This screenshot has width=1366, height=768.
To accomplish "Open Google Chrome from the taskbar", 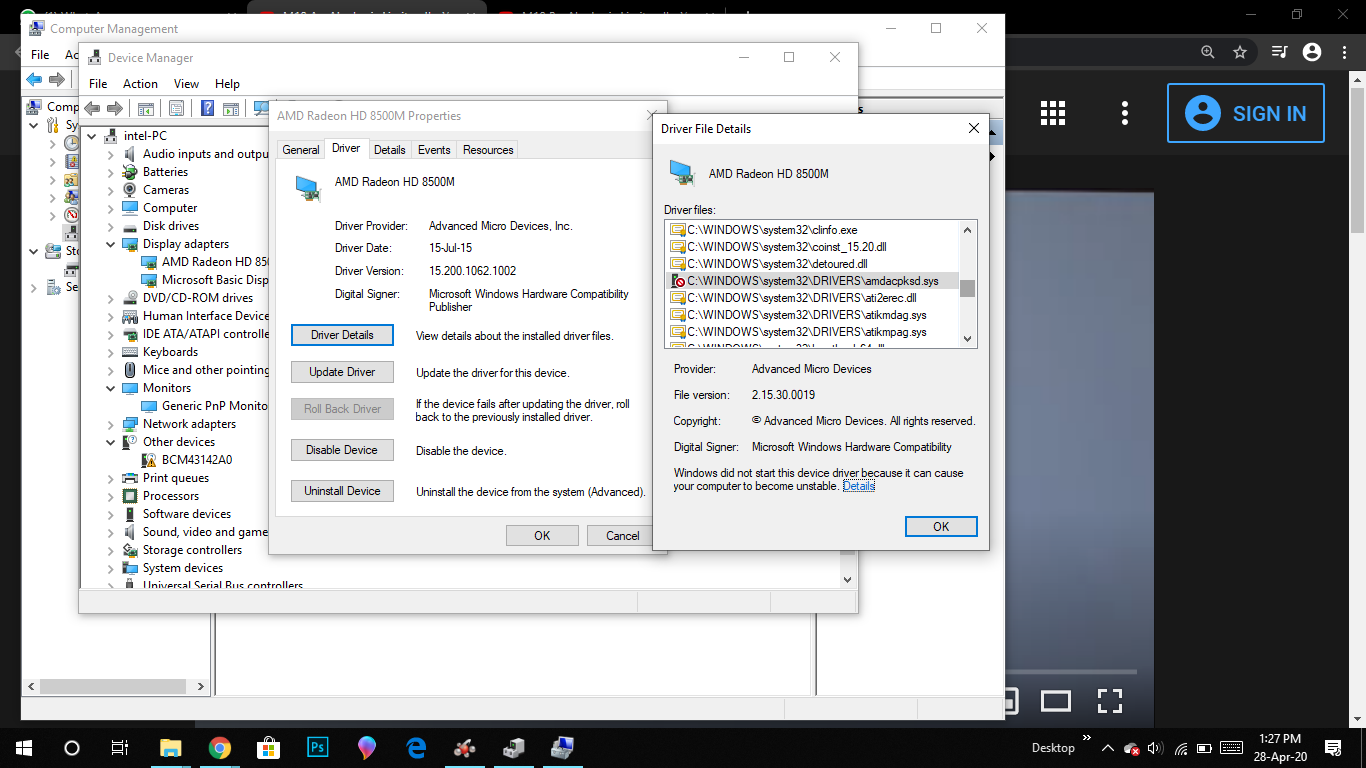I will 220,747.
